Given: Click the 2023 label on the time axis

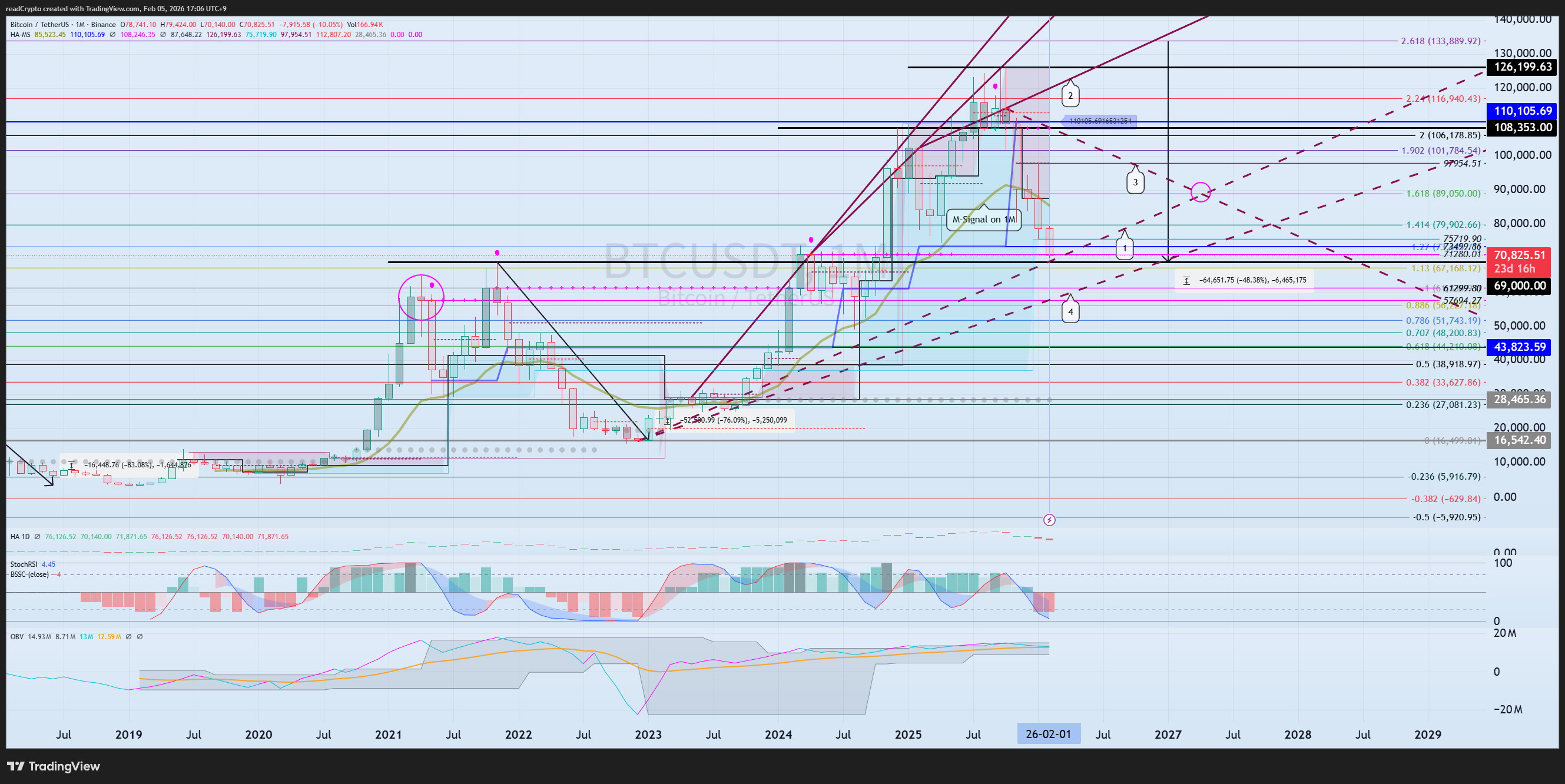Looking at the screenshot, I should point(648,734).
